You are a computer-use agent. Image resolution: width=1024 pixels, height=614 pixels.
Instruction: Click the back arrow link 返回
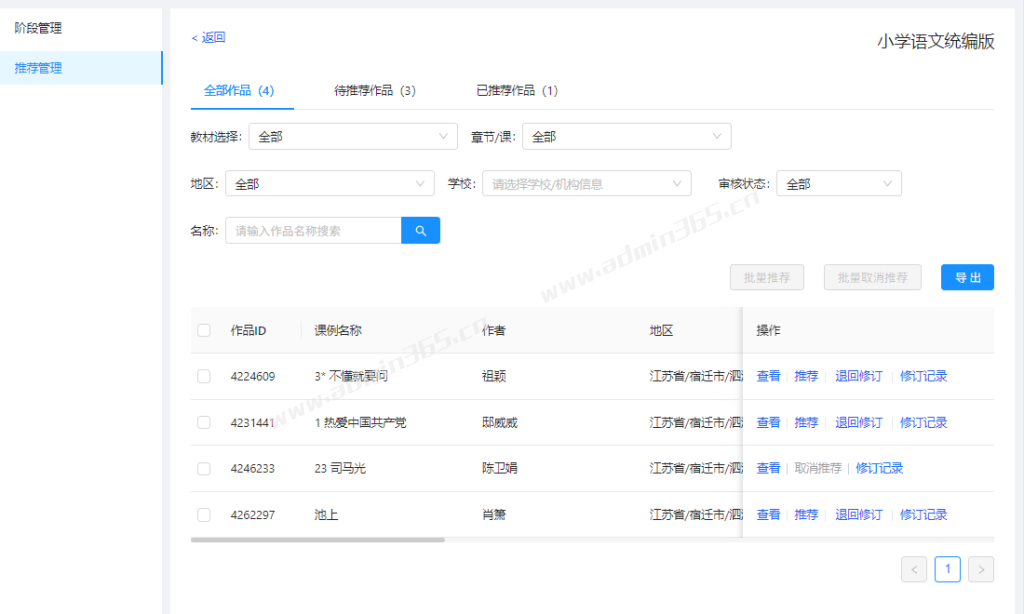point(209,38)
